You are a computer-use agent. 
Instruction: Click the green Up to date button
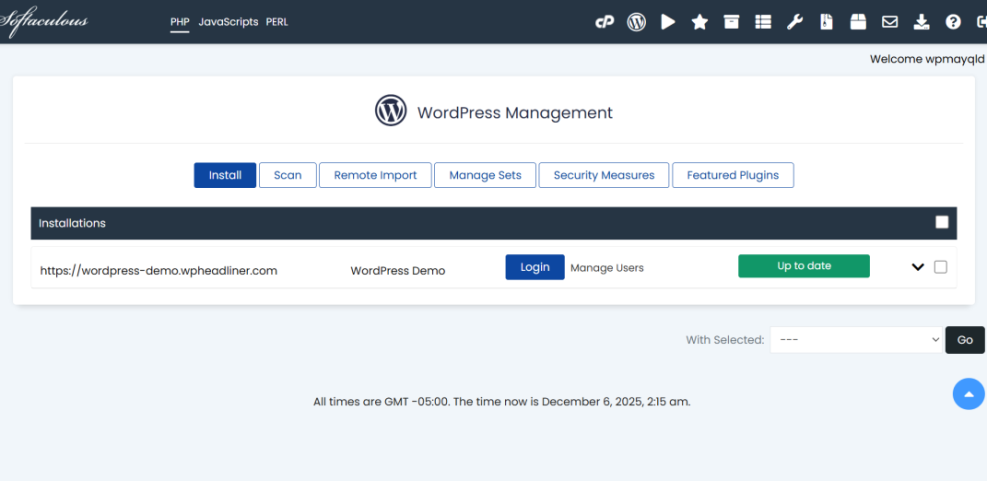tap(804, 266)
